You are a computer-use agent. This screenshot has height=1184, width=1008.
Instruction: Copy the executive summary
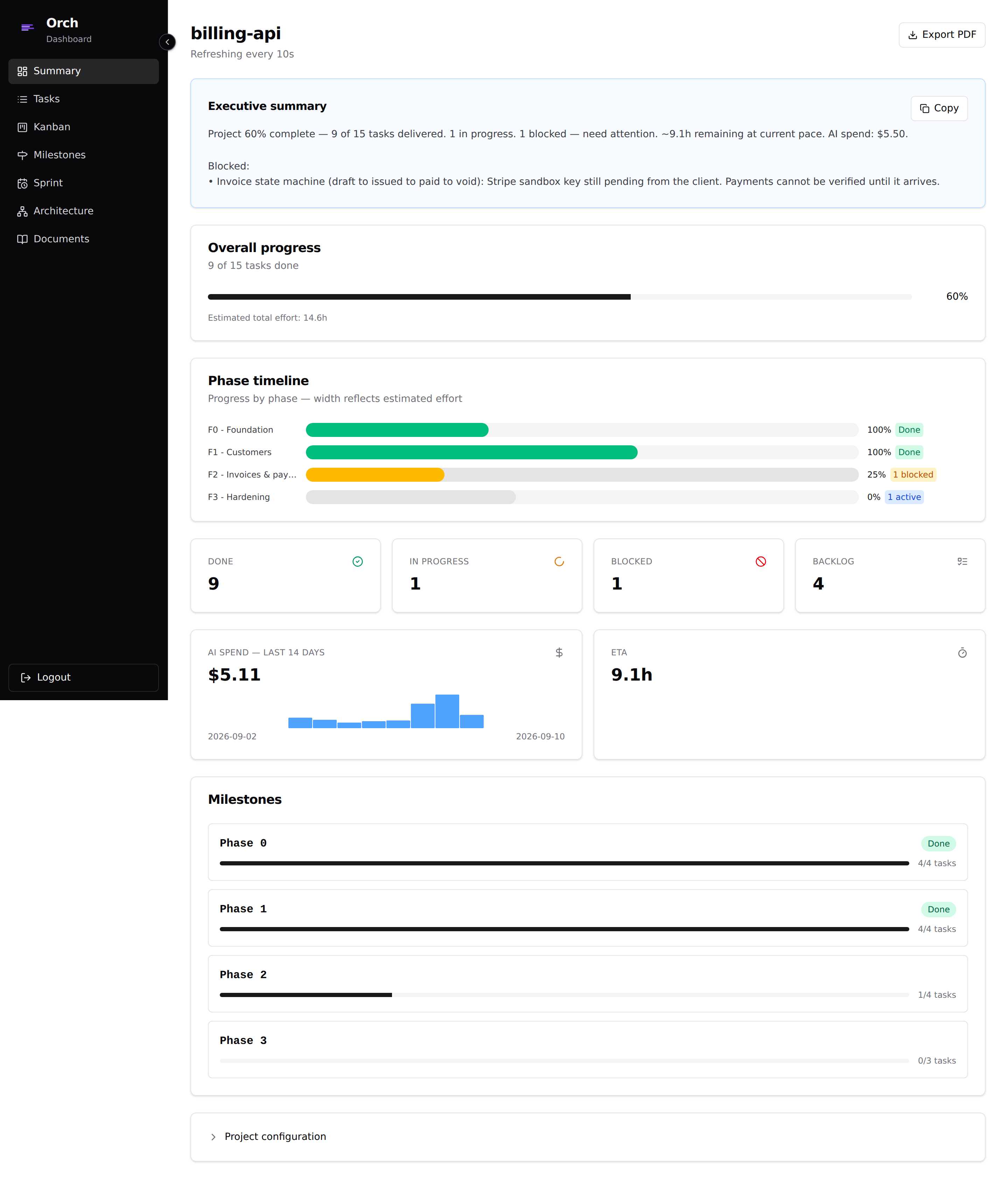pyautogui.click(x=939, y=109)
